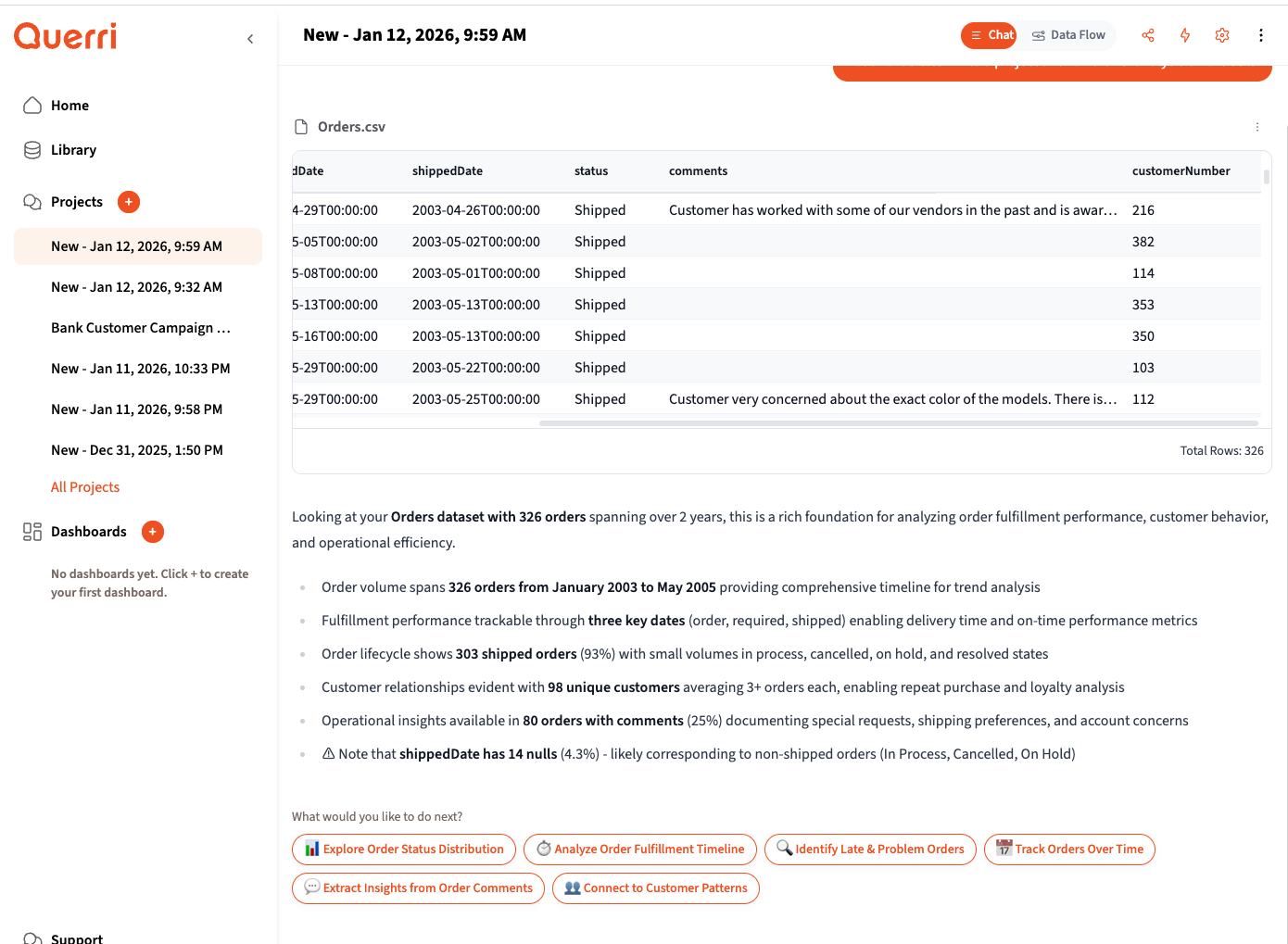Collapse the sidebar with the chevron
This screenshot has height=944, width=1288.
pyautogui.click(x=250, y=38)
